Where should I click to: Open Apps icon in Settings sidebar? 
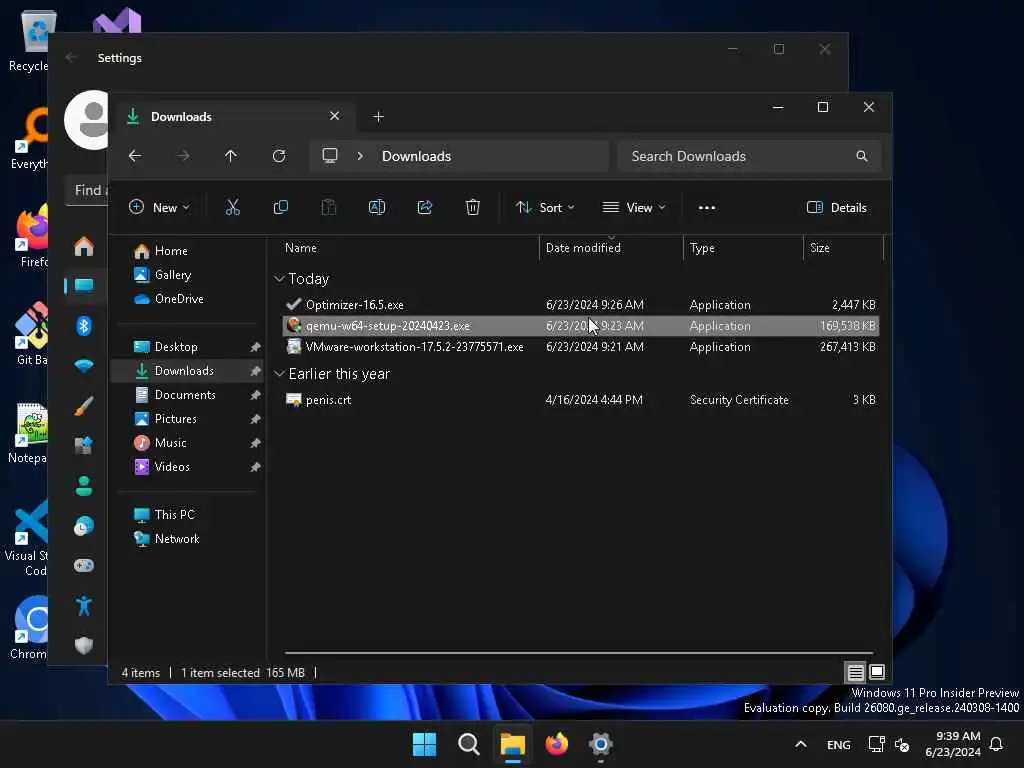pos(84,445)
